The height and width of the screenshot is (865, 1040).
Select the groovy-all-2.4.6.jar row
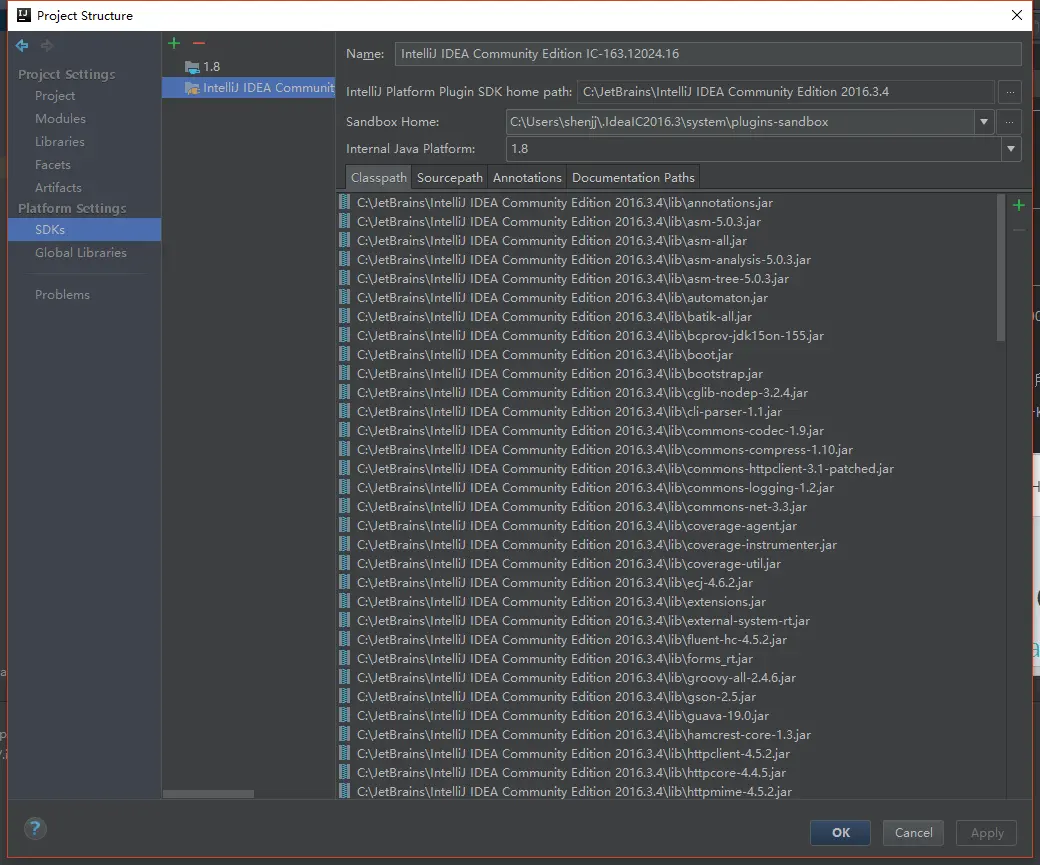pyautogui.click(x=667, y=678)
